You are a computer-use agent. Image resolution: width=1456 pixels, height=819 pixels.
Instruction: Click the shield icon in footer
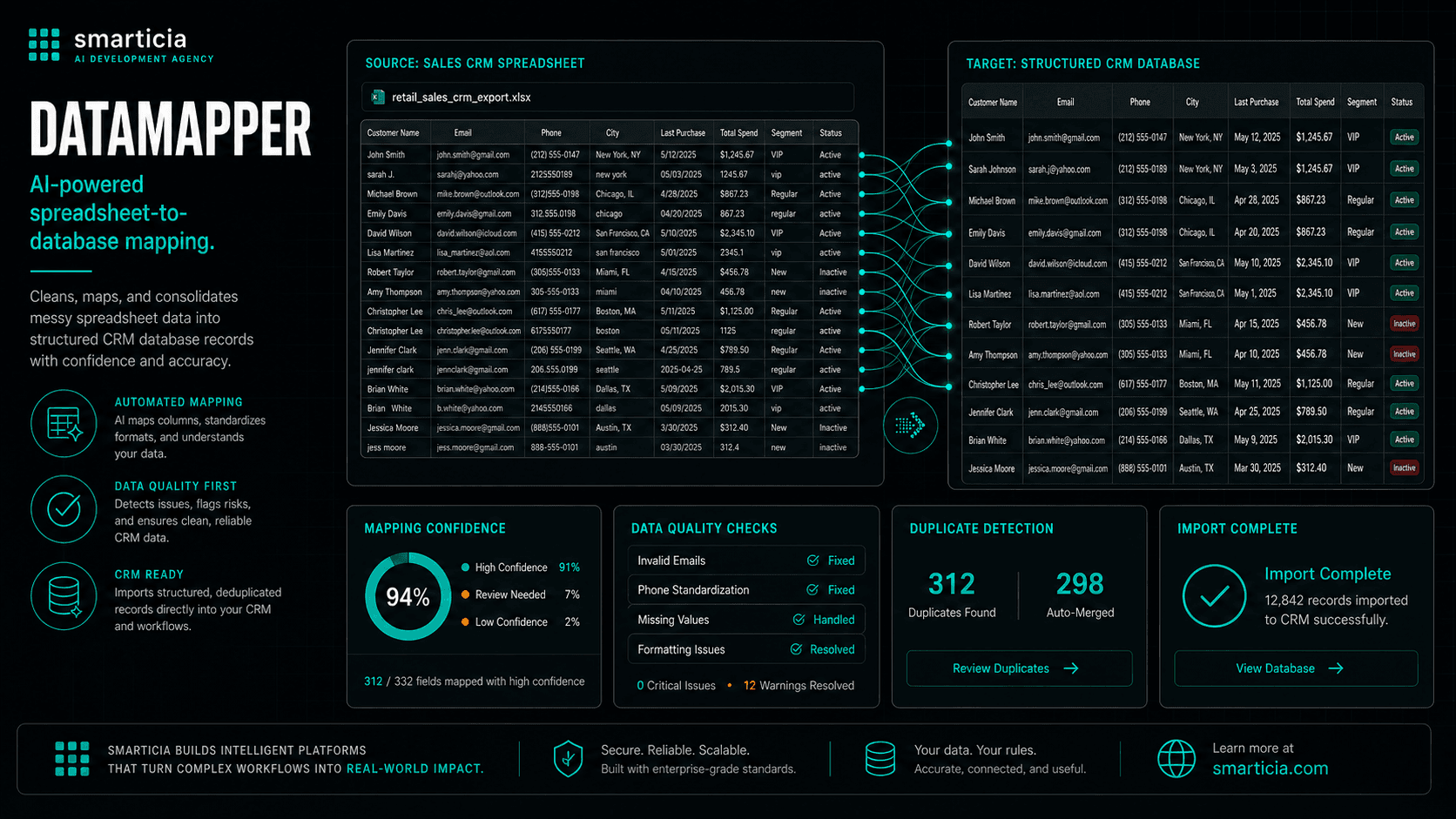click(x=568, y=759)
